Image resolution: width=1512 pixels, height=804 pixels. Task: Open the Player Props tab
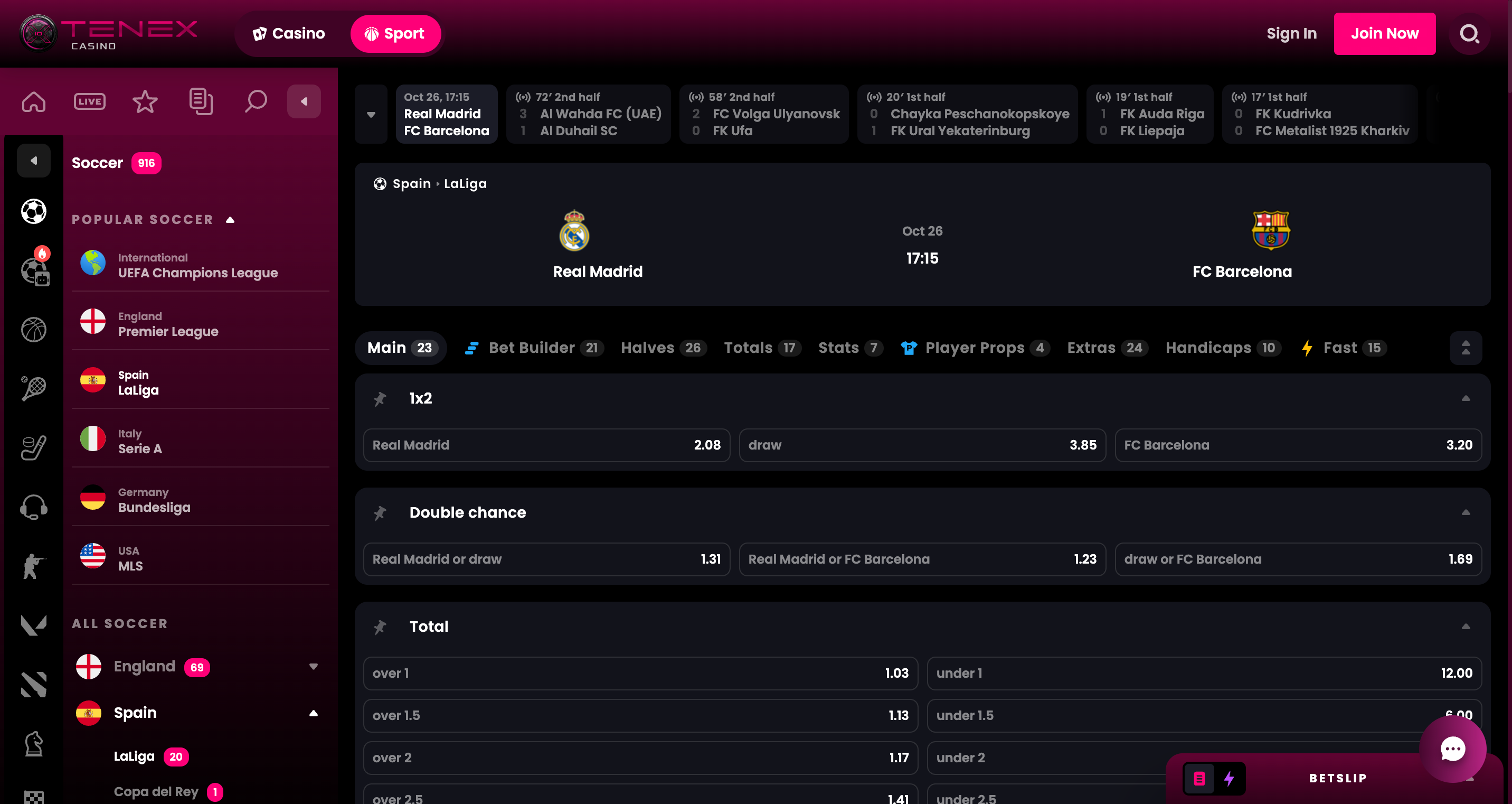(x=975, y=348)
